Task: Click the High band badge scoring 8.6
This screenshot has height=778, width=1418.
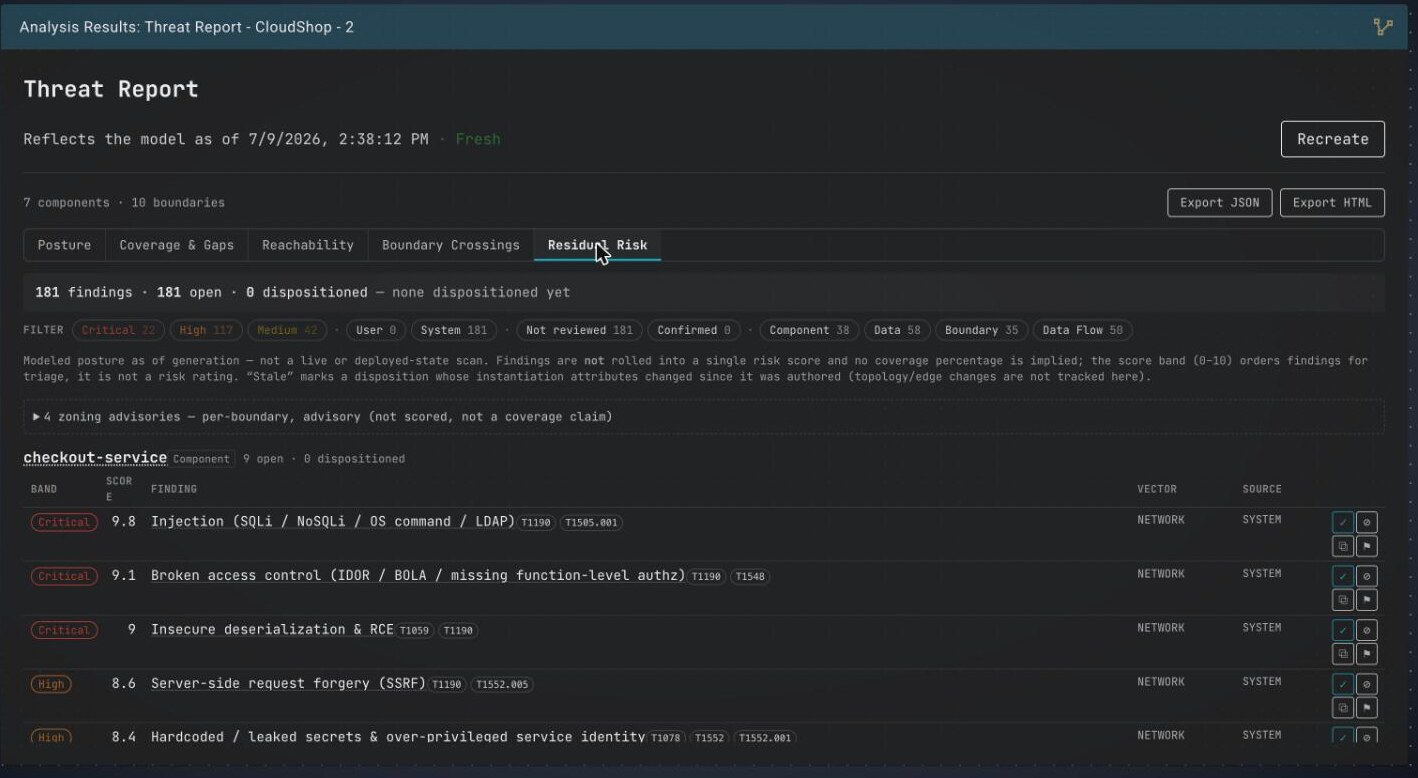Action: (x=51, y=684)
